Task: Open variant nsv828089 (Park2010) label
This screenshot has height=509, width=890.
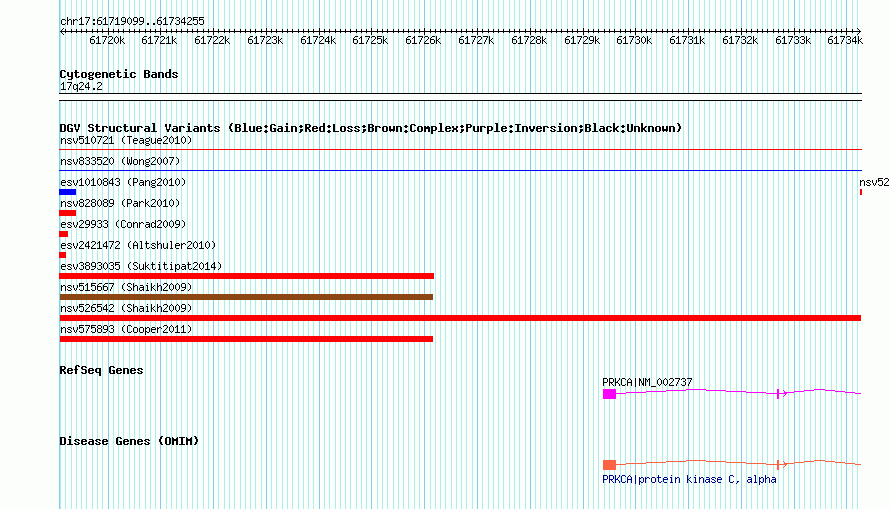Action: pyautogui.click(x=120, y=203)
